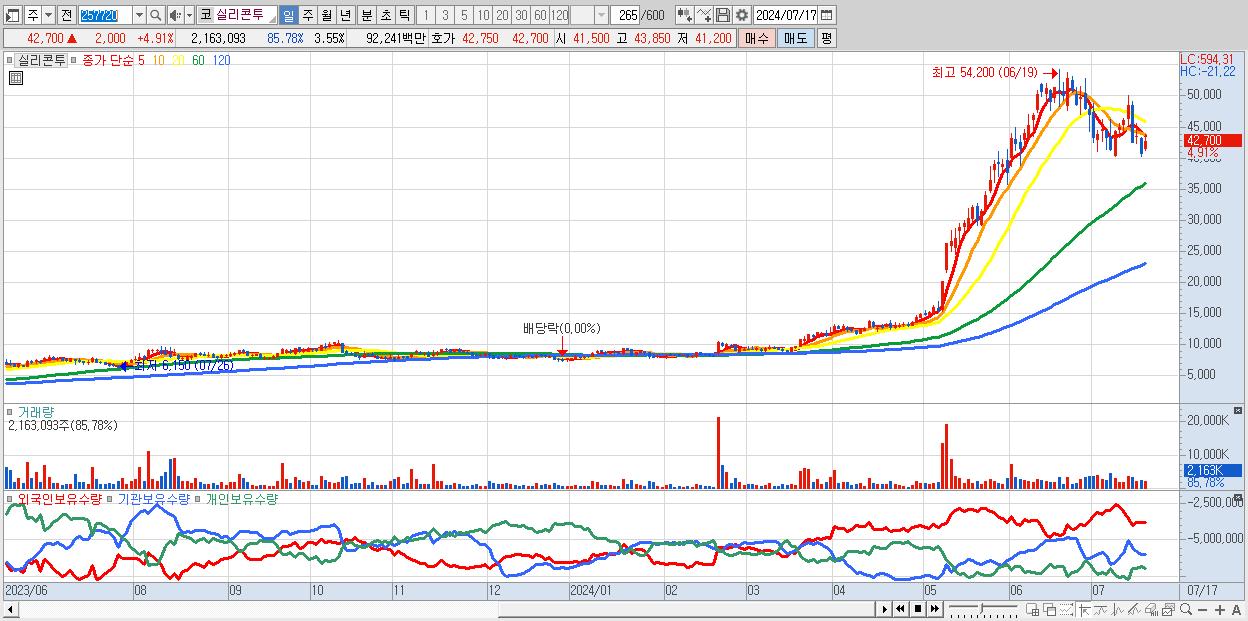The width and height of the screenshot is (1248, 621).
Task: Open the stock search magnifier icon
Action: pos(156,15)
